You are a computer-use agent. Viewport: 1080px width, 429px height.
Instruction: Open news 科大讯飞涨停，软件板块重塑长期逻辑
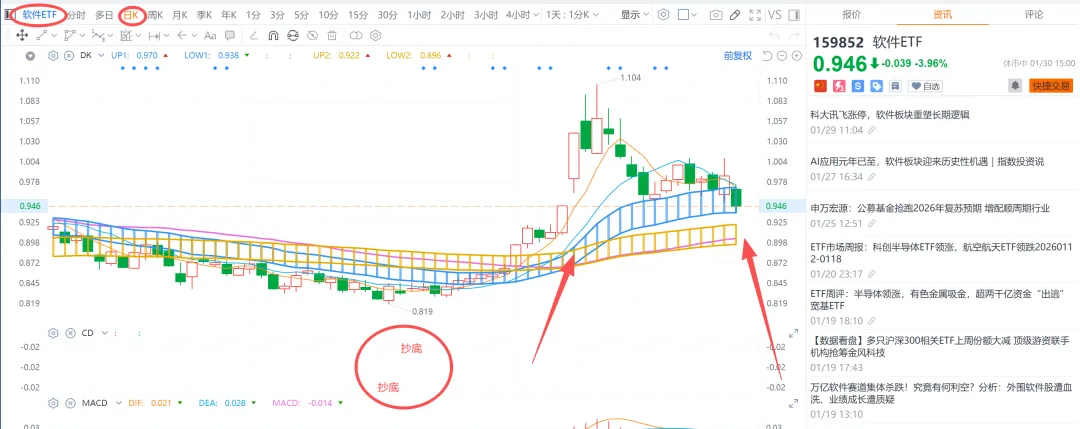[x=891, y=115]
